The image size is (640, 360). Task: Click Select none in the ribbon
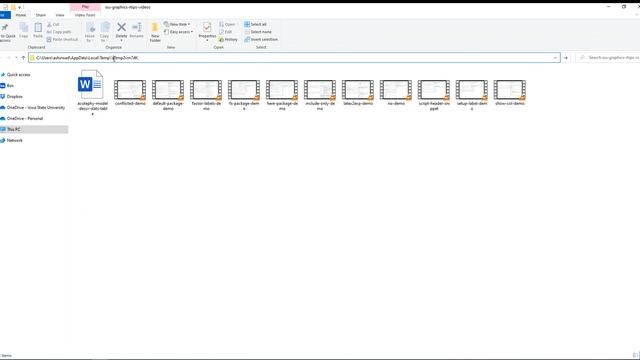click(x=258, y=32)
